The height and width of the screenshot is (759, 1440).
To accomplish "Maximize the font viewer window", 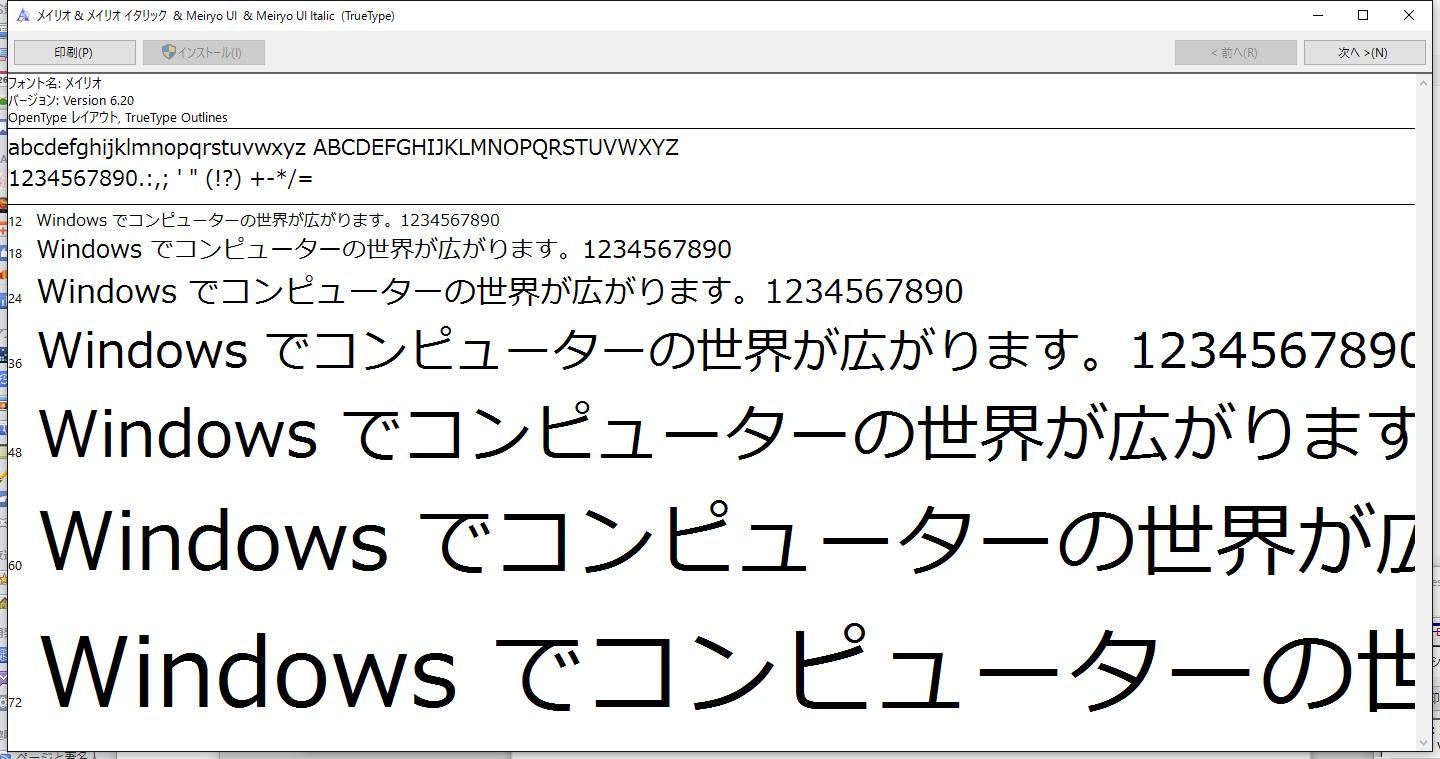I will pos(1363,15).
